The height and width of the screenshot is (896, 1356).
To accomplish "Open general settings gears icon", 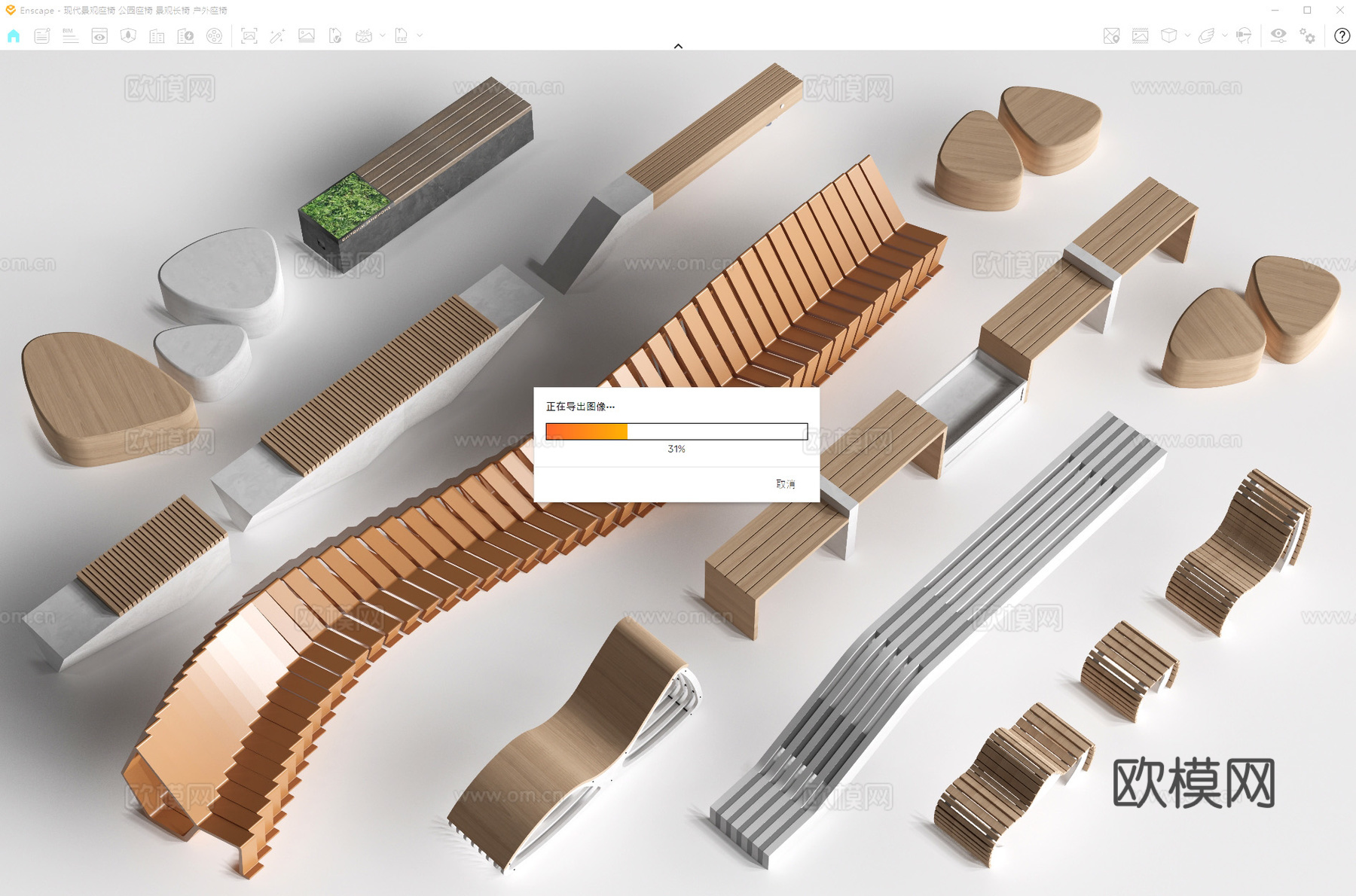I will click(1308, 35).
